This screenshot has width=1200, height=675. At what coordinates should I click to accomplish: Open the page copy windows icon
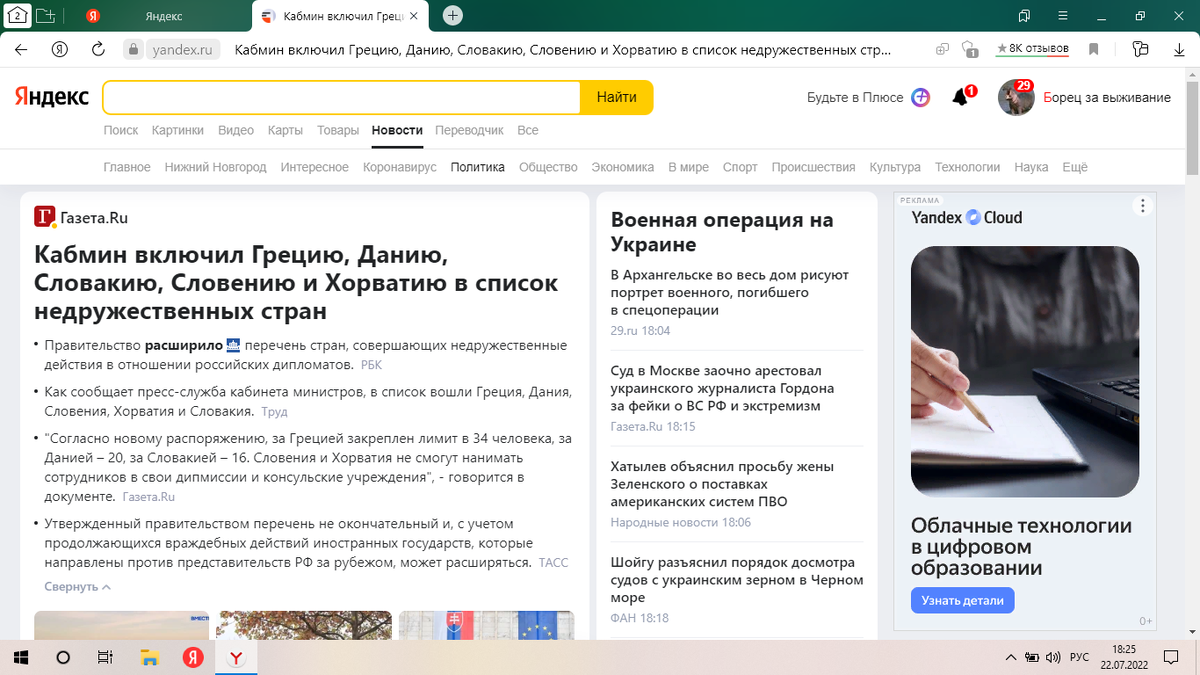942,49
